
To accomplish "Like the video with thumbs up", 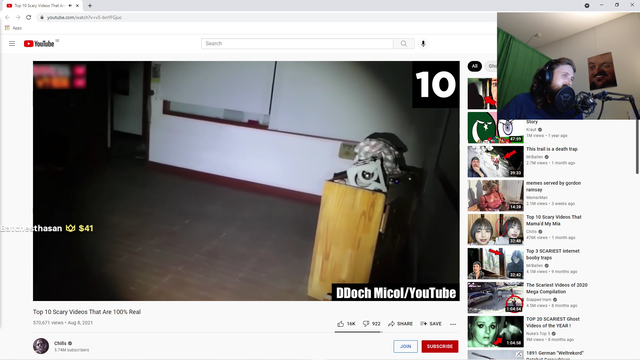I will [346, 324].
